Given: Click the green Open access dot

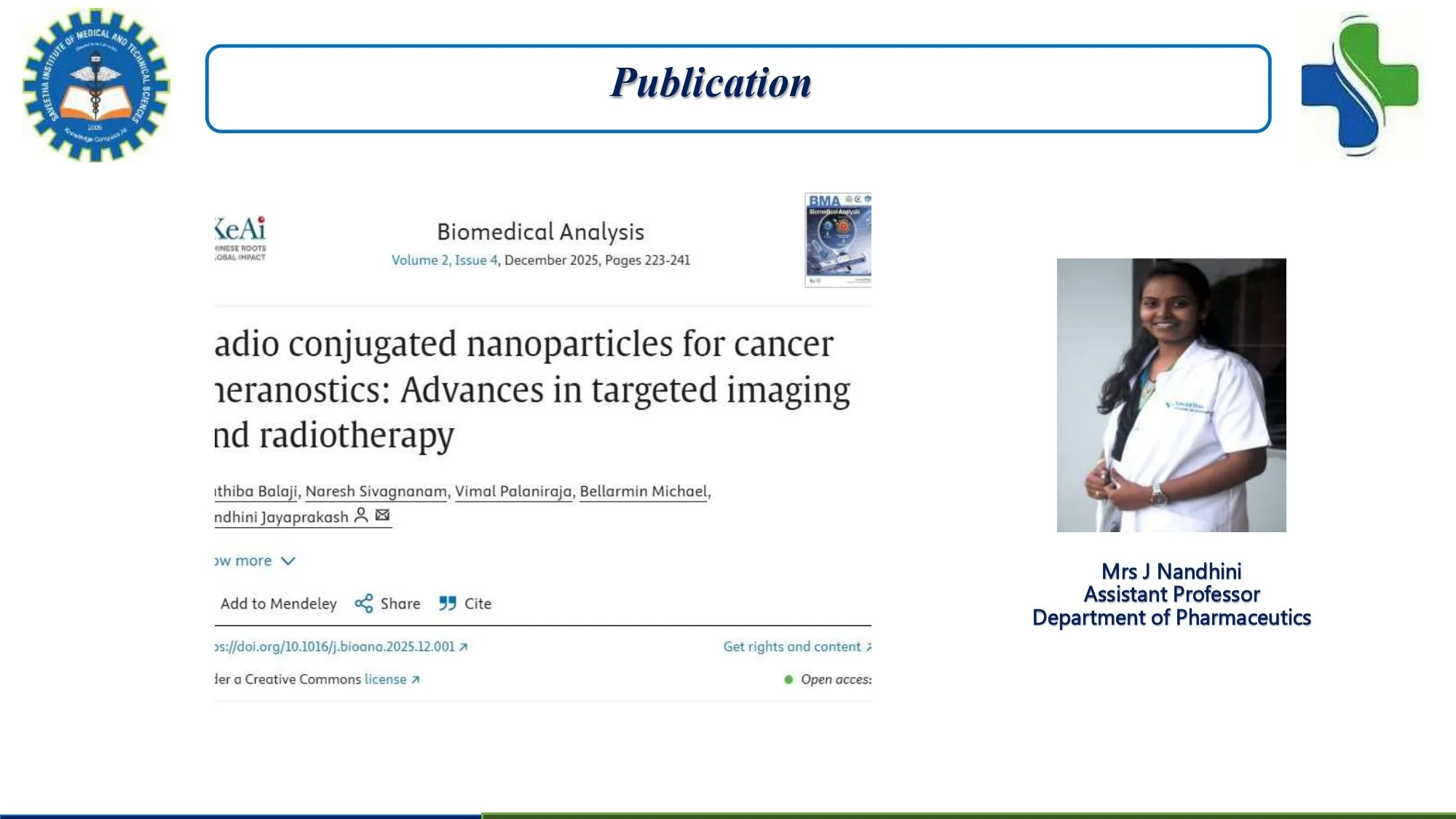Looking at the screenshot, I should (x=788, y=679).
